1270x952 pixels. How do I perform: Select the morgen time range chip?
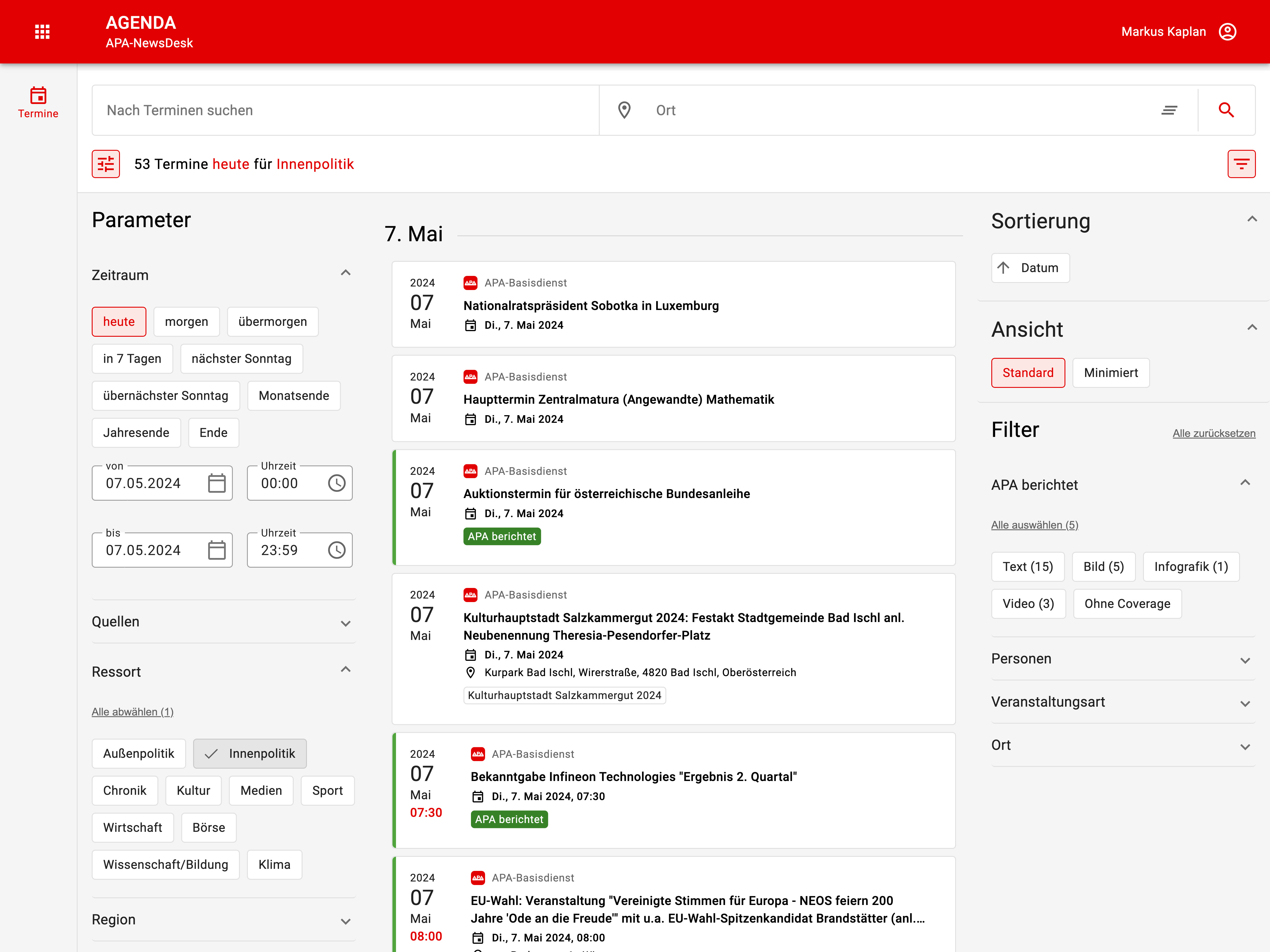coord(186,322)
